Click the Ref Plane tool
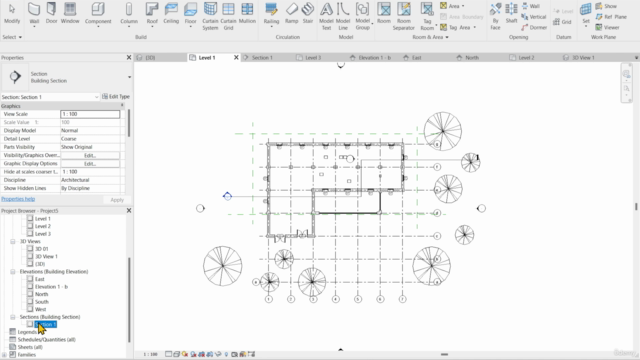640x360 pixels. [611, 17]
